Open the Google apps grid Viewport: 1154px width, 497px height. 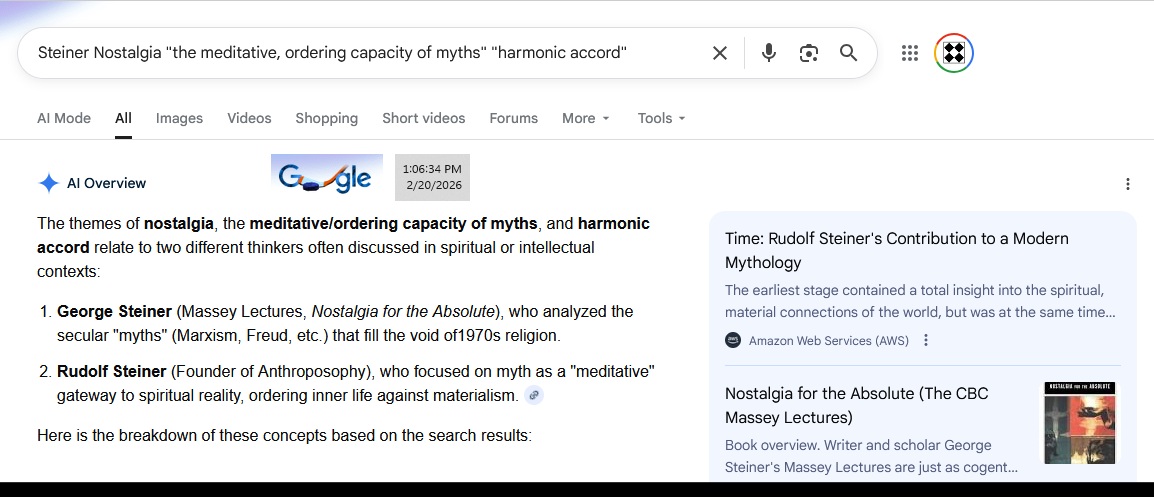(909, 53)
